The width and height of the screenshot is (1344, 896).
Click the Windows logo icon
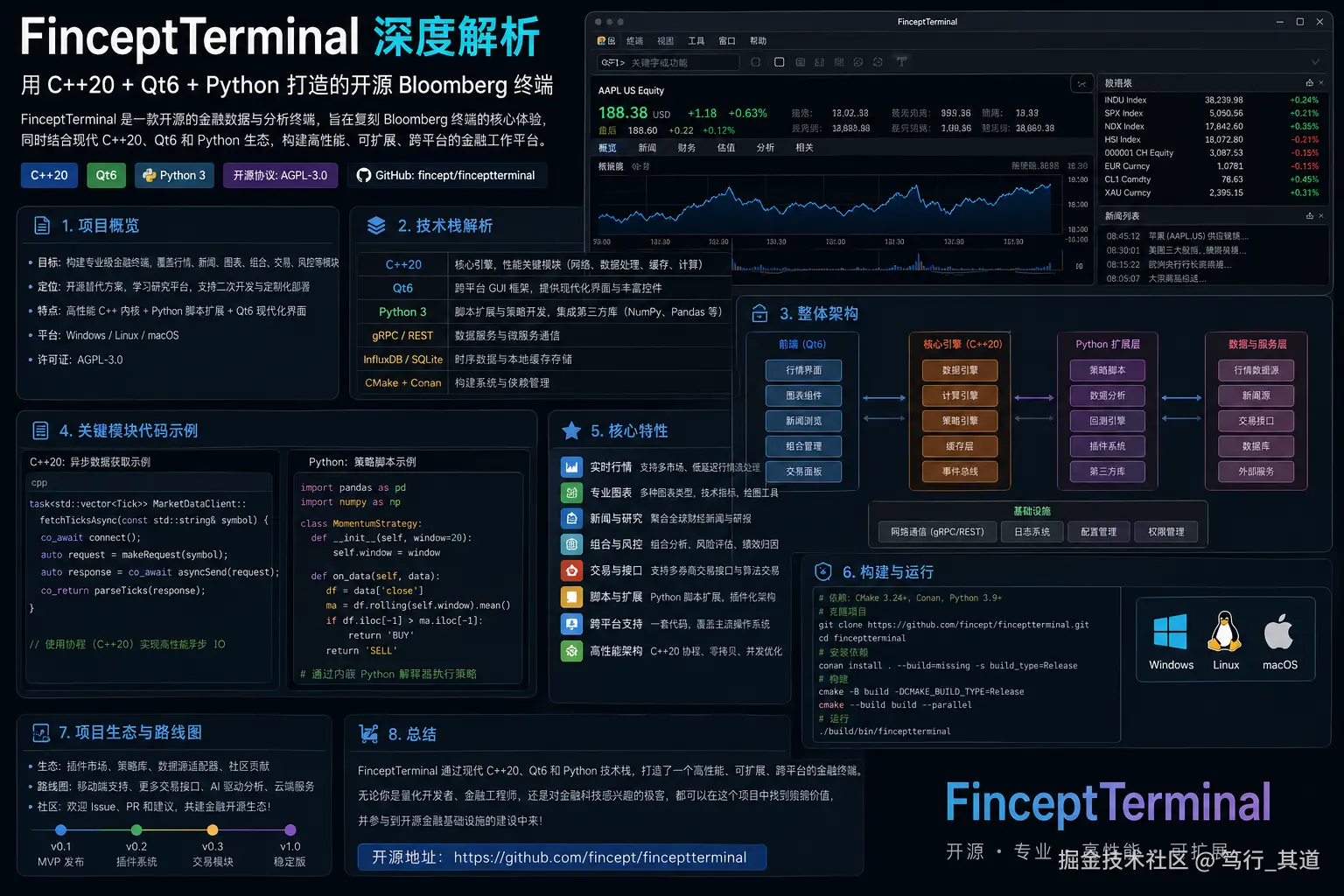tap(1171, 631)
